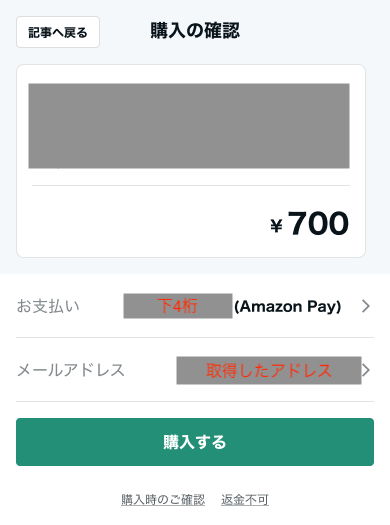Expand payment options with the Amazon Pay chevron
The height and width of the screenshot is (525, 390).
coord(366,306)
